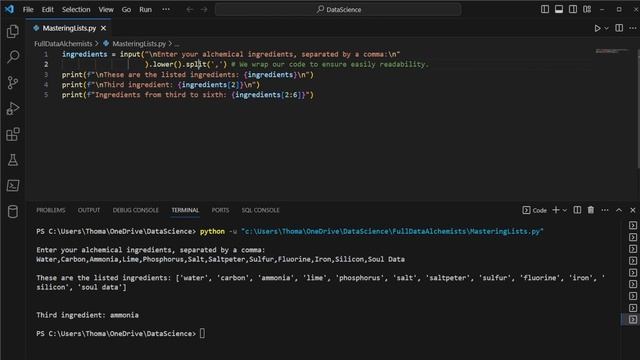
Task: Toggle primary side bar layout icon
Action: (x=545, y=9)
